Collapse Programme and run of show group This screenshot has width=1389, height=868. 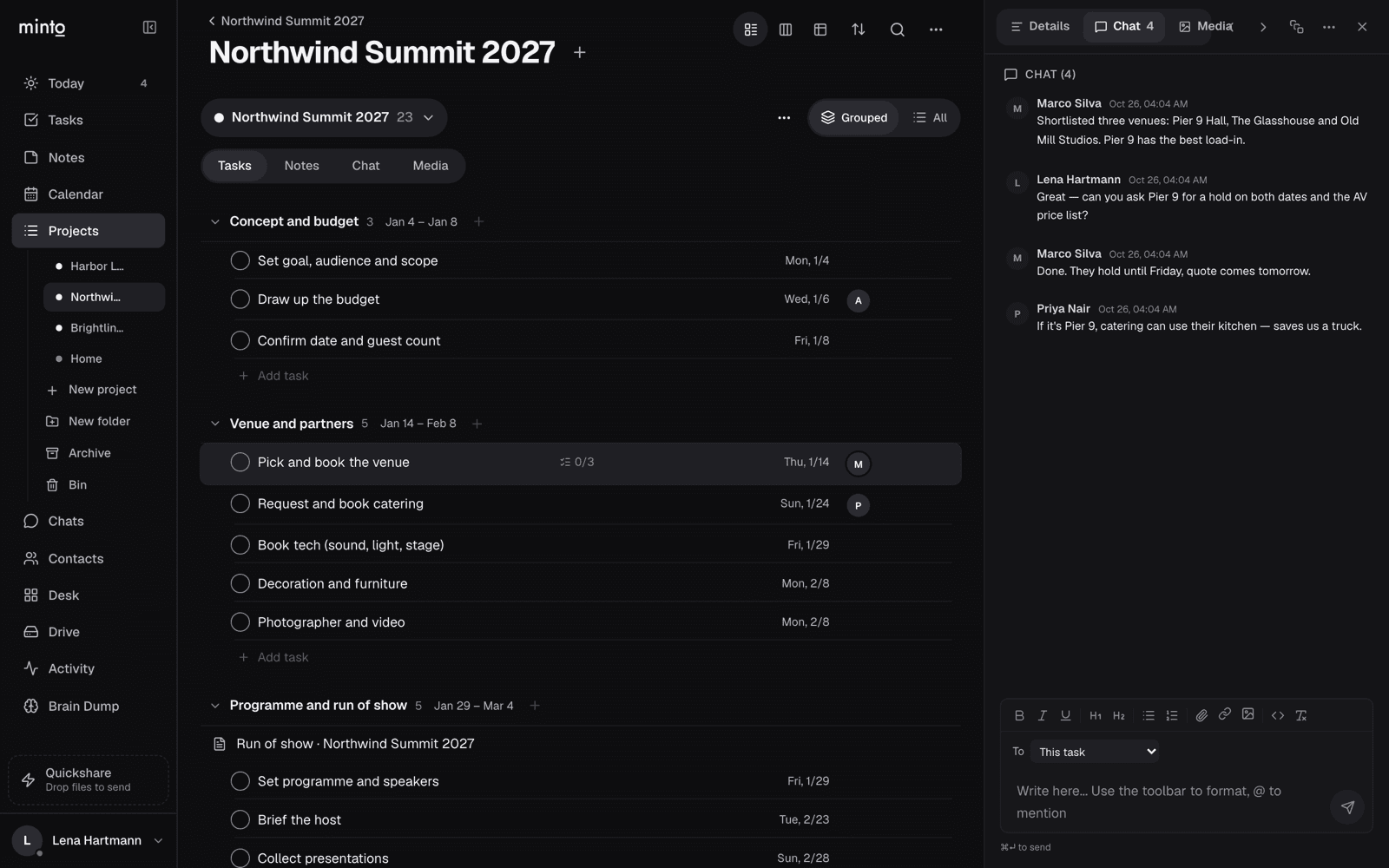pyautogui.click(x=214, y=706)
